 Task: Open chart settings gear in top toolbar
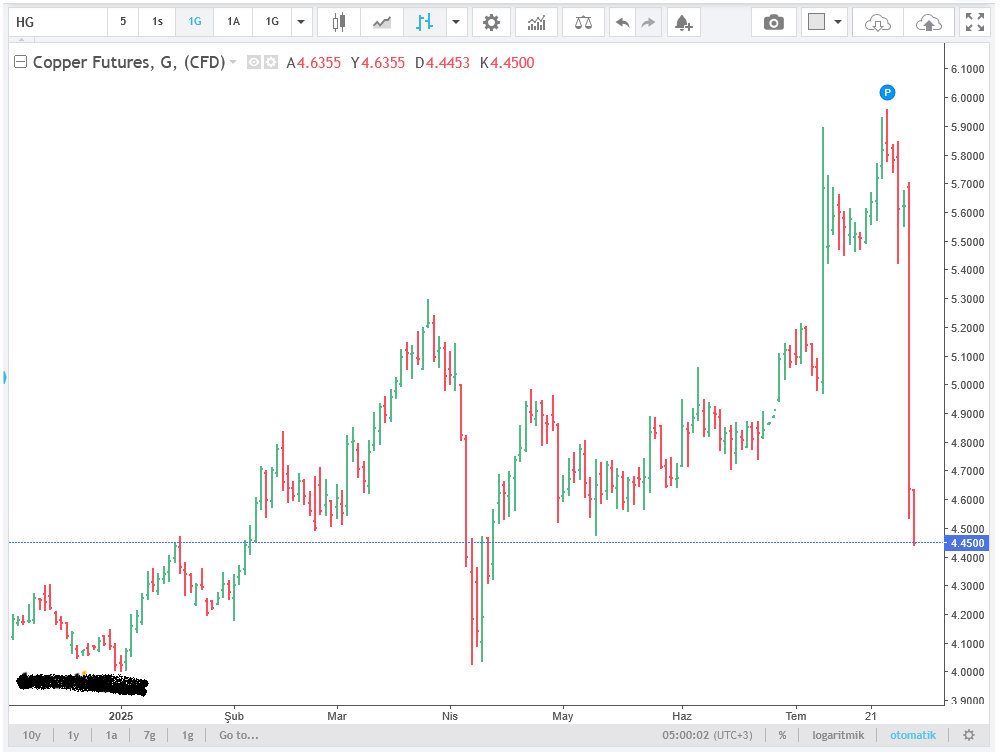pyautogui.click(x=490, y=21)
